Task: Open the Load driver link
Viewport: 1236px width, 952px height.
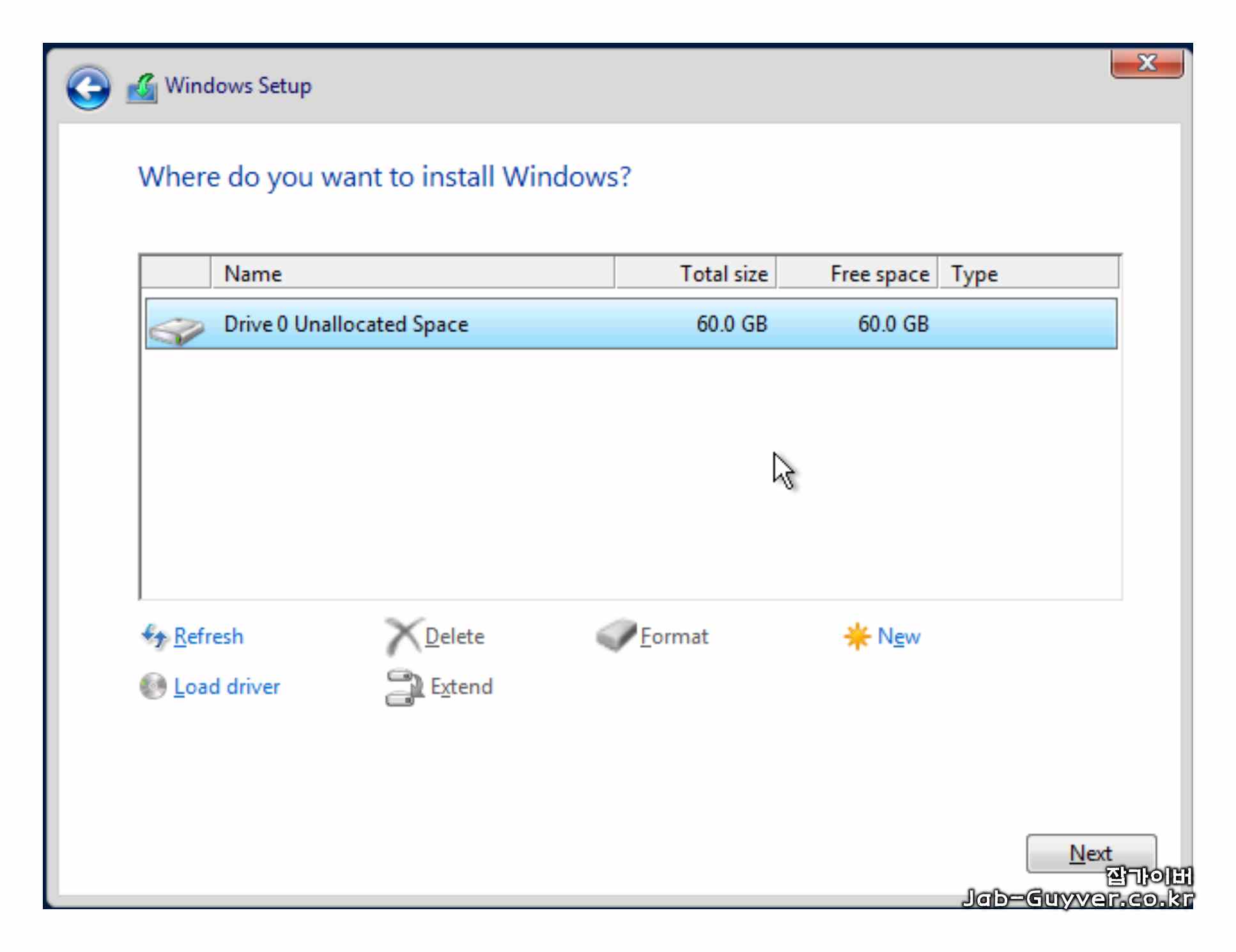Action: point(227,687)
